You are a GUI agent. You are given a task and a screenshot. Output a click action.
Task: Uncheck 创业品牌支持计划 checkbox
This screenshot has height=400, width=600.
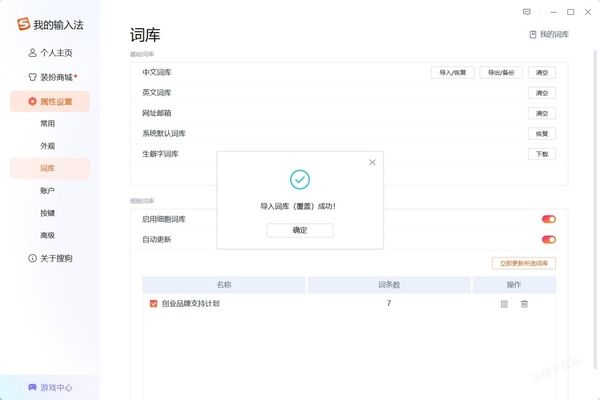[x=153, y=303]
